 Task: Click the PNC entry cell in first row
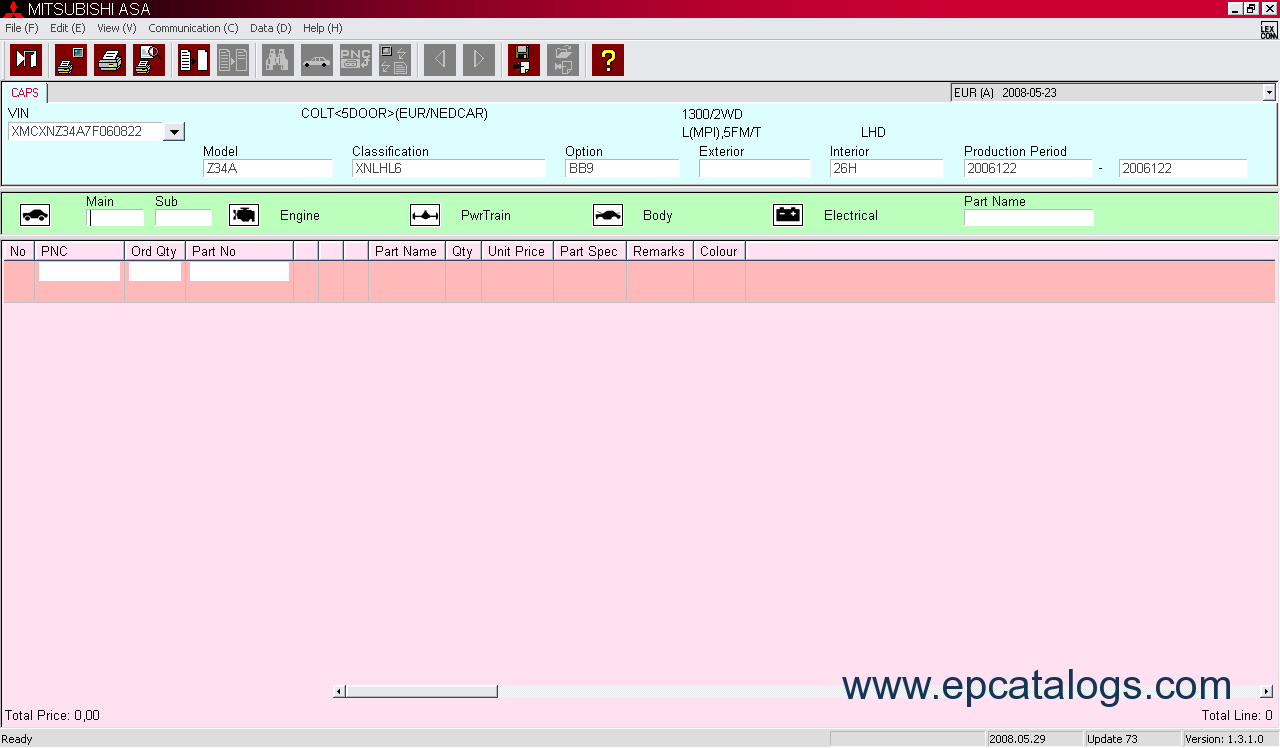pos(79,272)
